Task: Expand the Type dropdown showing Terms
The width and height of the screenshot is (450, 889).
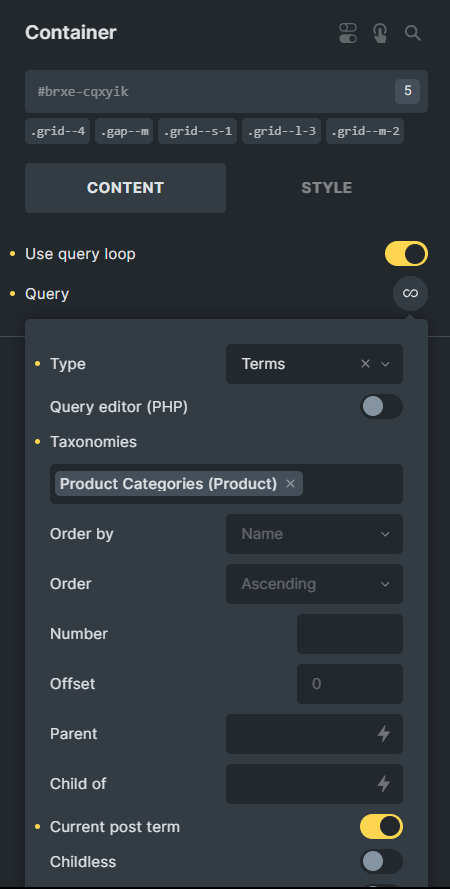Action: coord(315,364)
